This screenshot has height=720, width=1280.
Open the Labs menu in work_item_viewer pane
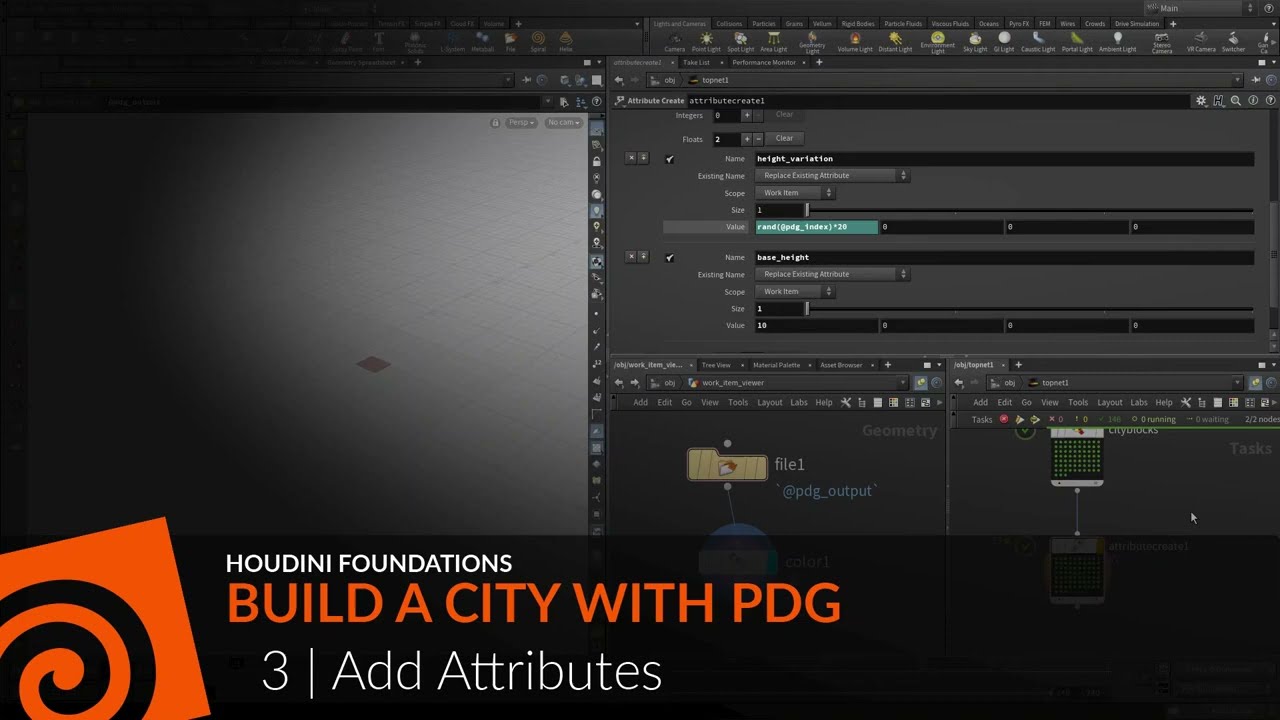coord(799,402)
